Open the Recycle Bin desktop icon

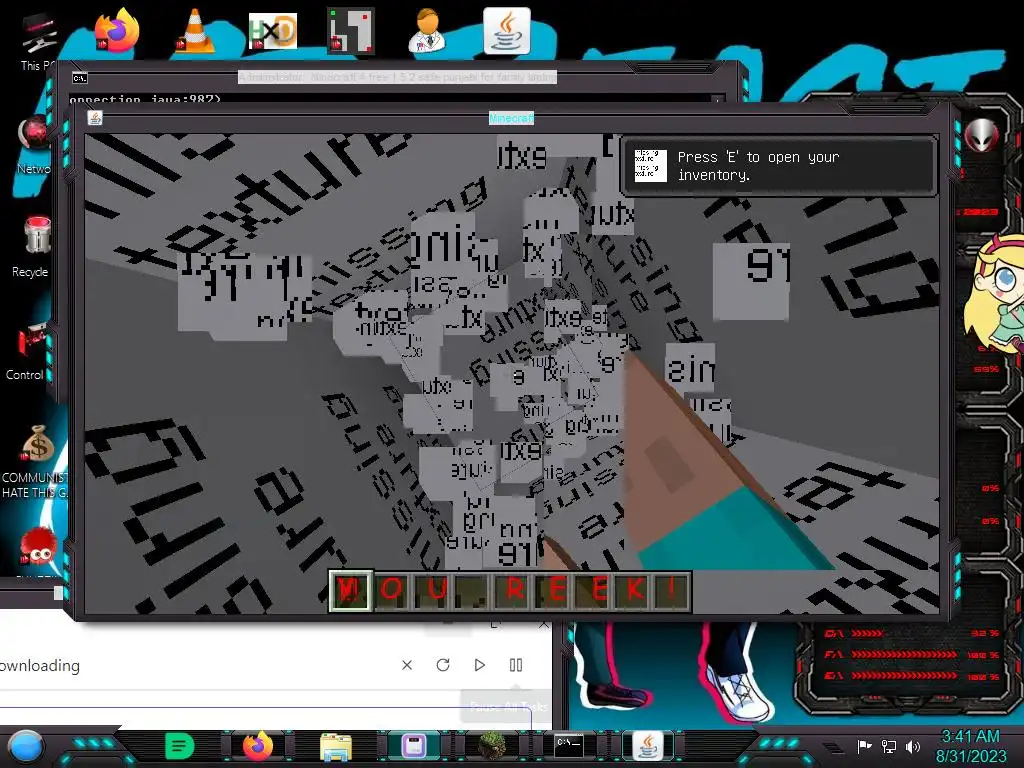pyautogui.click(x=34, y=247)
